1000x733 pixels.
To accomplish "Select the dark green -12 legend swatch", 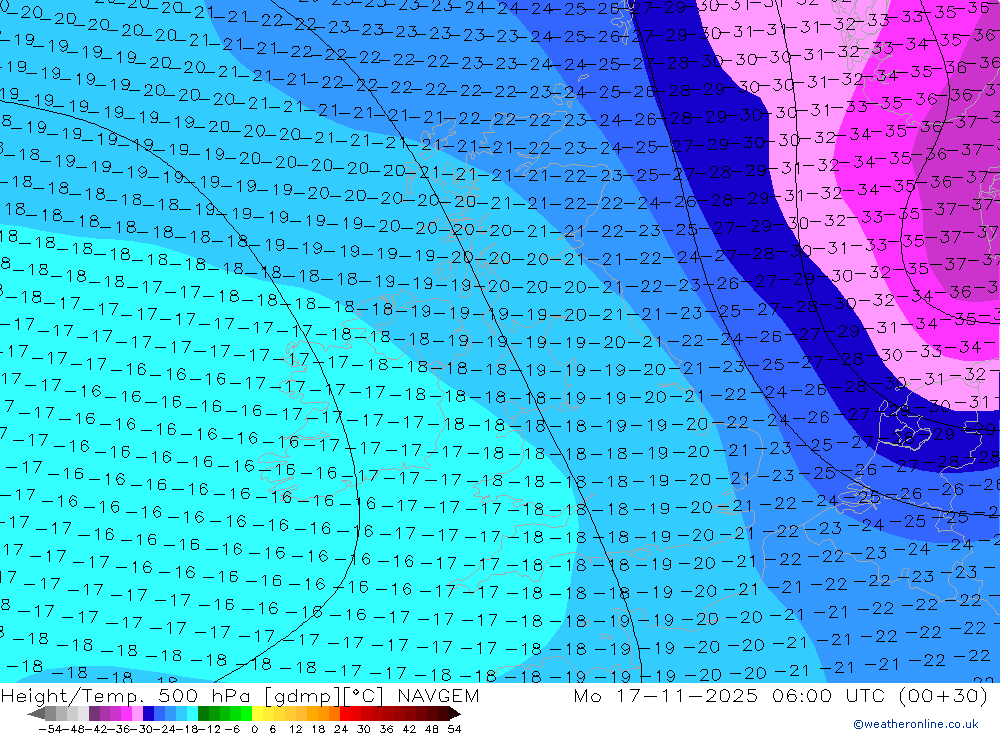I will [203, 713].
